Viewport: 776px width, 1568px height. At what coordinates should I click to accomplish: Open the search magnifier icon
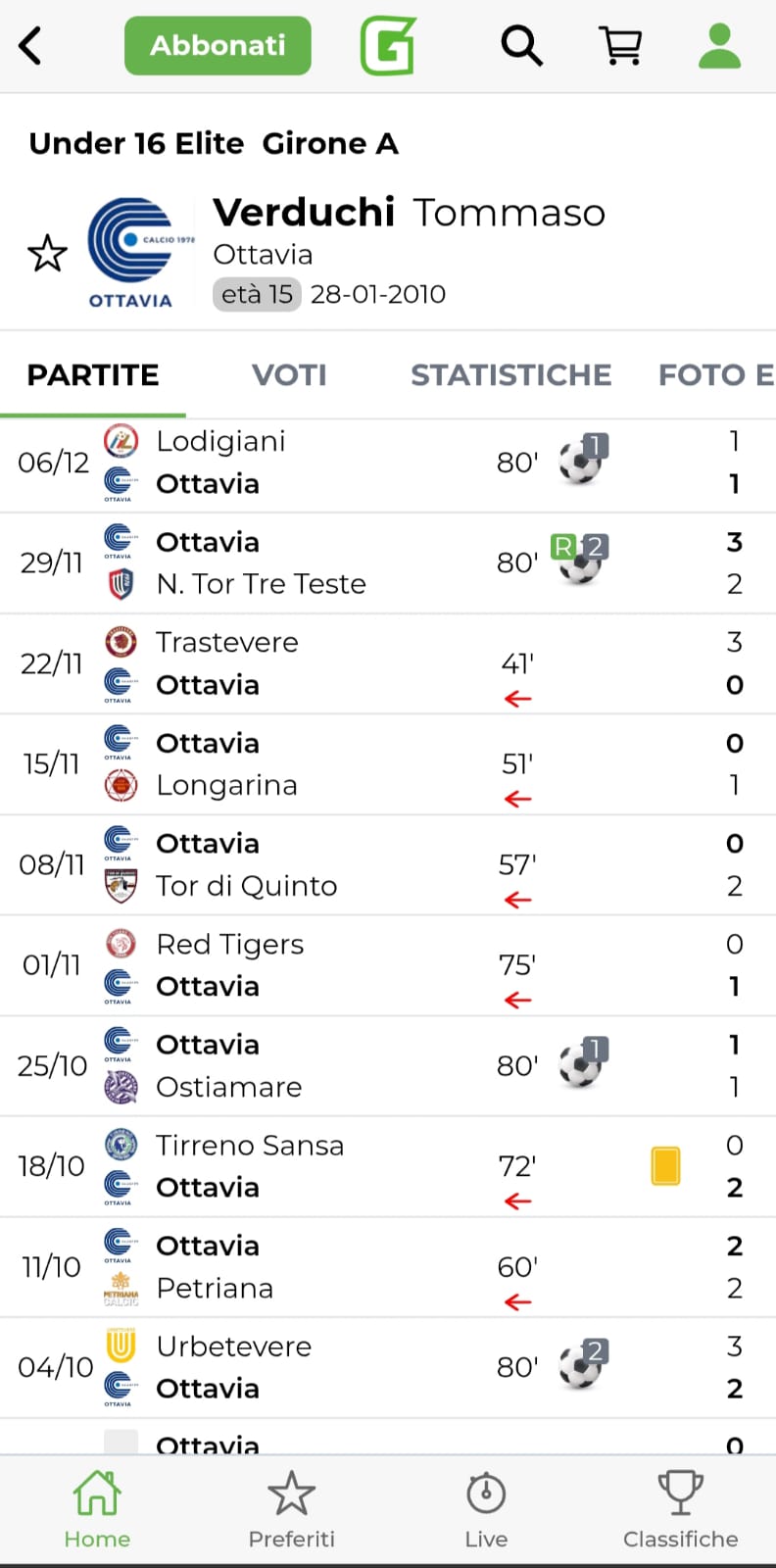coord(521,46)
